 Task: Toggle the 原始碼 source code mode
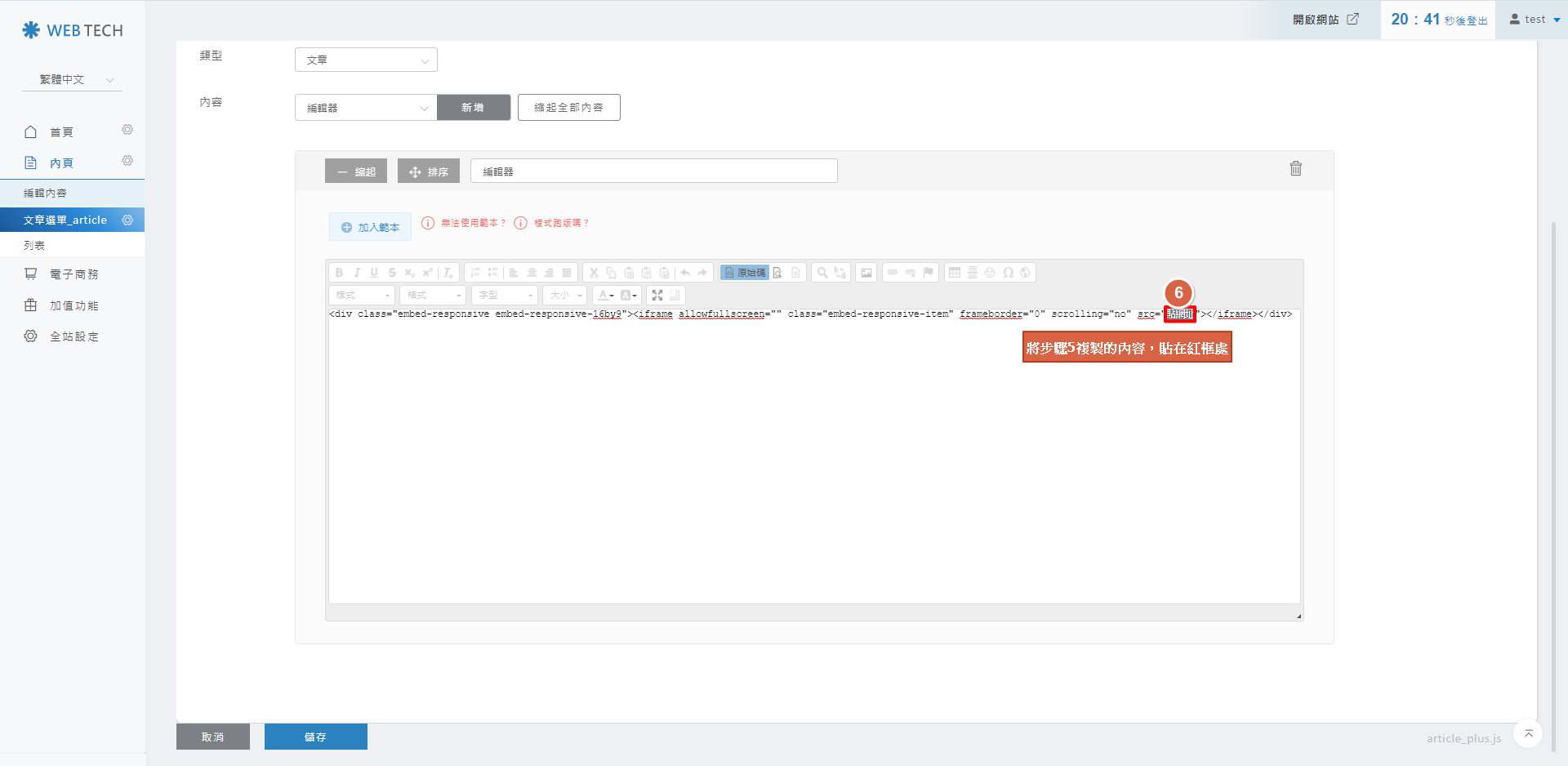click(745, 273)
